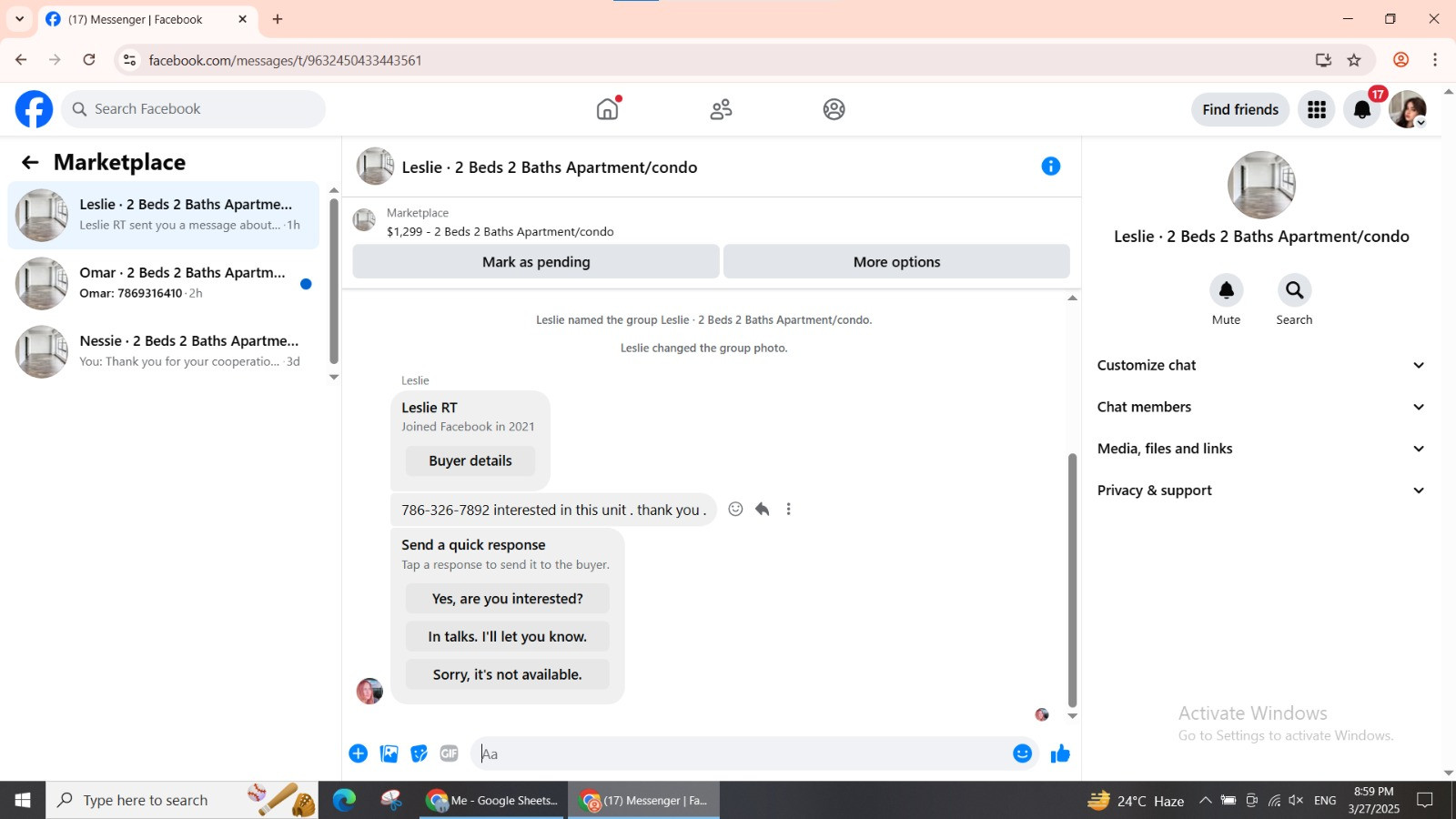Image resolution: width=1456 pixels, height=819 pixels.
Task: Click the Windows taskbar search box
Action: (182, 800)
